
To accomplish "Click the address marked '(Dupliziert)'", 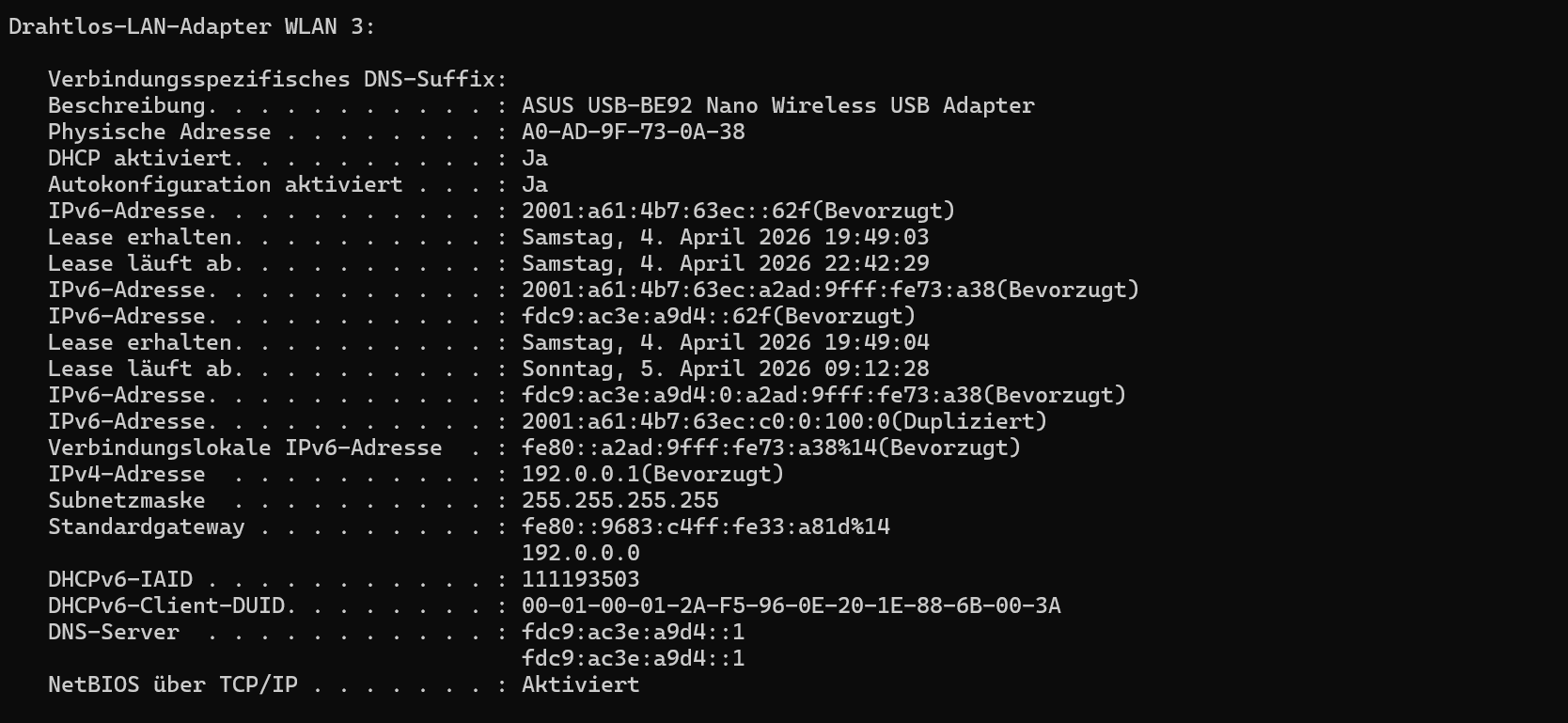I will point(784,422).
